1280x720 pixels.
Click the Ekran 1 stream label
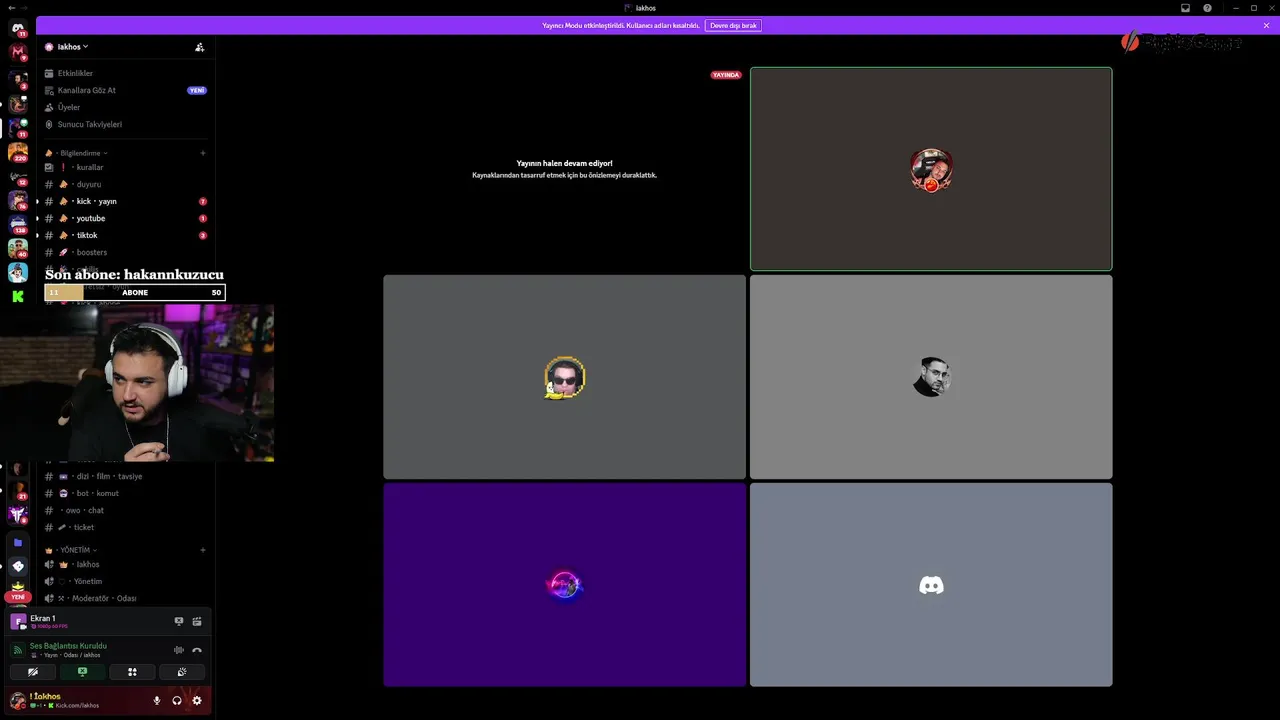[43, 618]
